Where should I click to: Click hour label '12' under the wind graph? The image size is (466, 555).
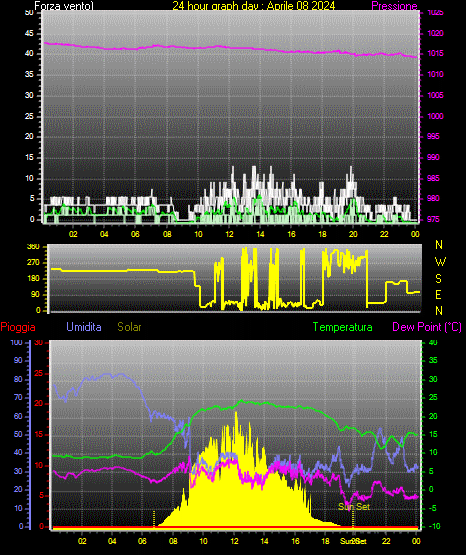pos(229,234)
